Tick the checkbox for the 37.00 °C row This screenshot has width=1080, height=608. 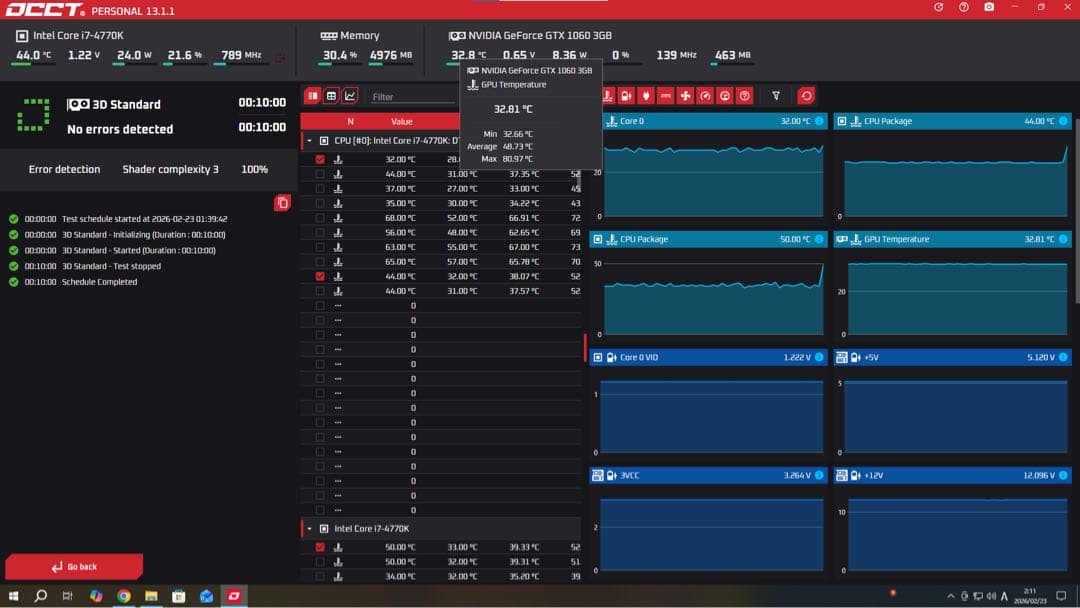320,188
